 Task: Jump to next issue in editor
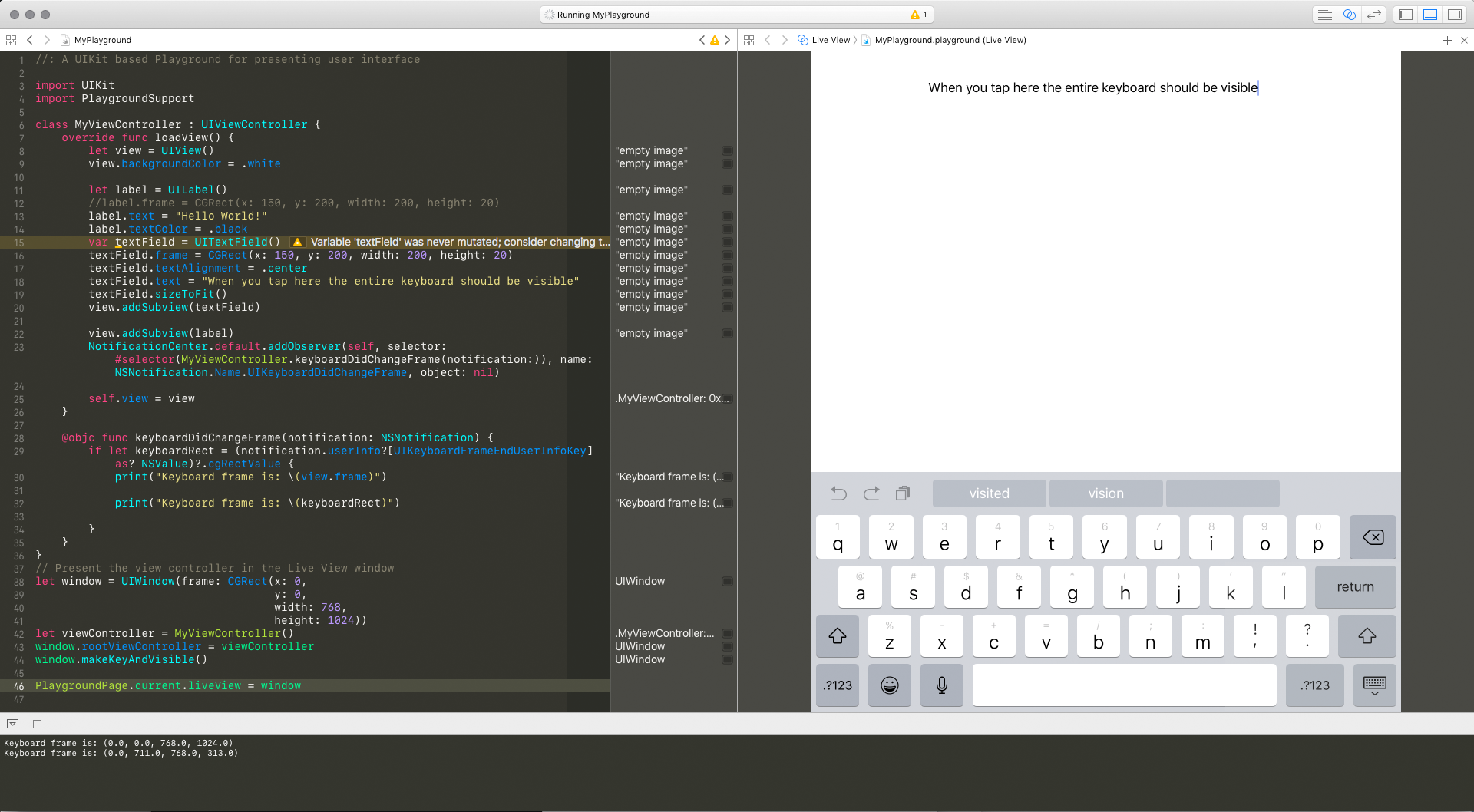coord(728,40)
